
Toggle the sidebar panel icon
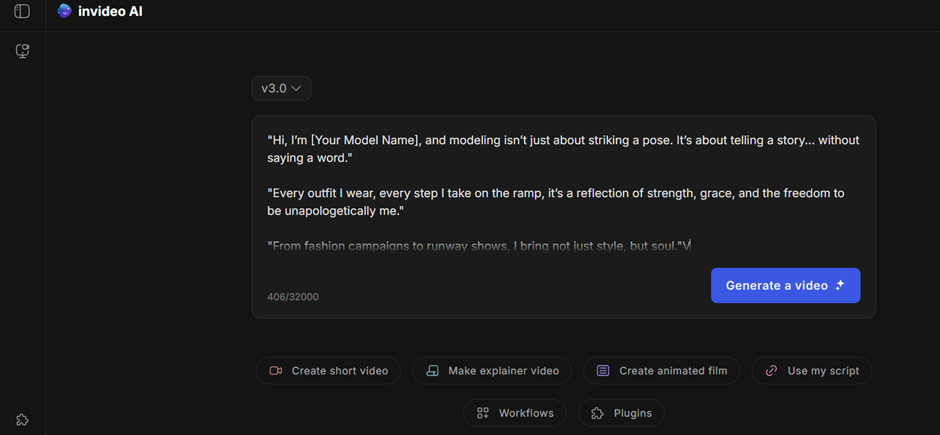click(x=22, y=12)
